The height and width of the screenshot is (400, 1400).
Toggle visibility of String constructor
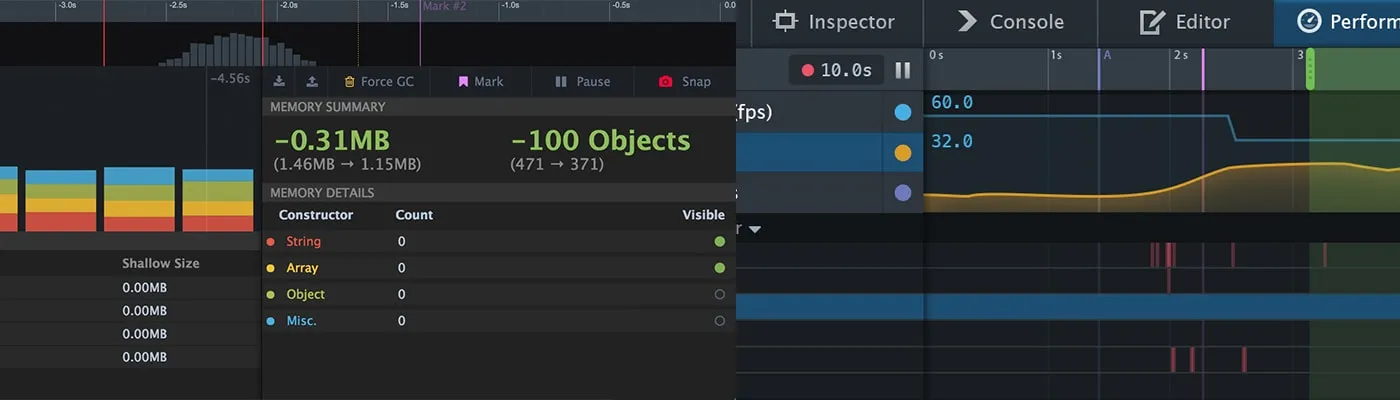[719, 241]
